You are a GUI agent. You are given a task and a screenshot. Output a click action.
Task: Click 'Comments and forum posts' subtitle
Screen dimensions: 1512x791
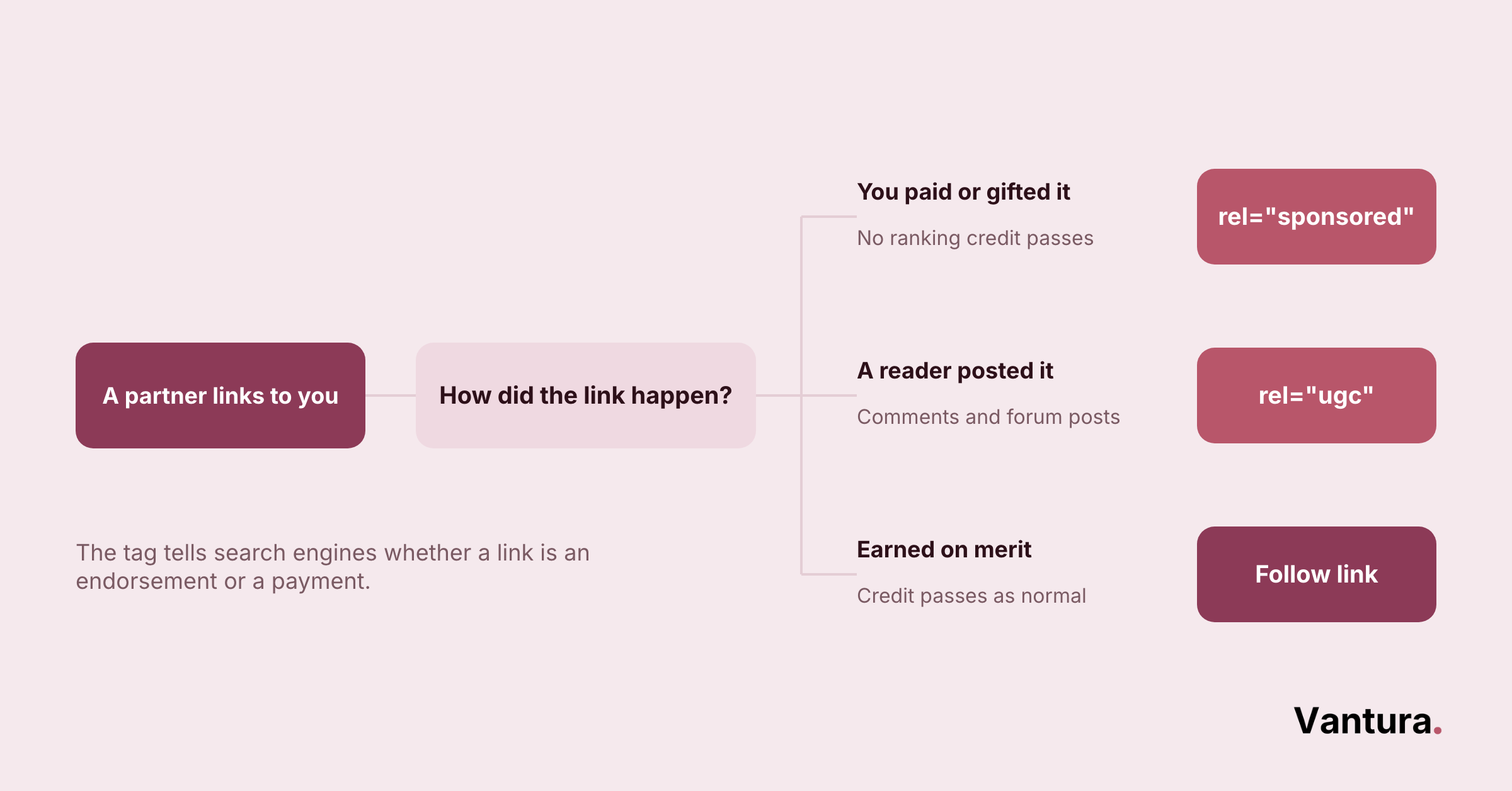[988, 417]
